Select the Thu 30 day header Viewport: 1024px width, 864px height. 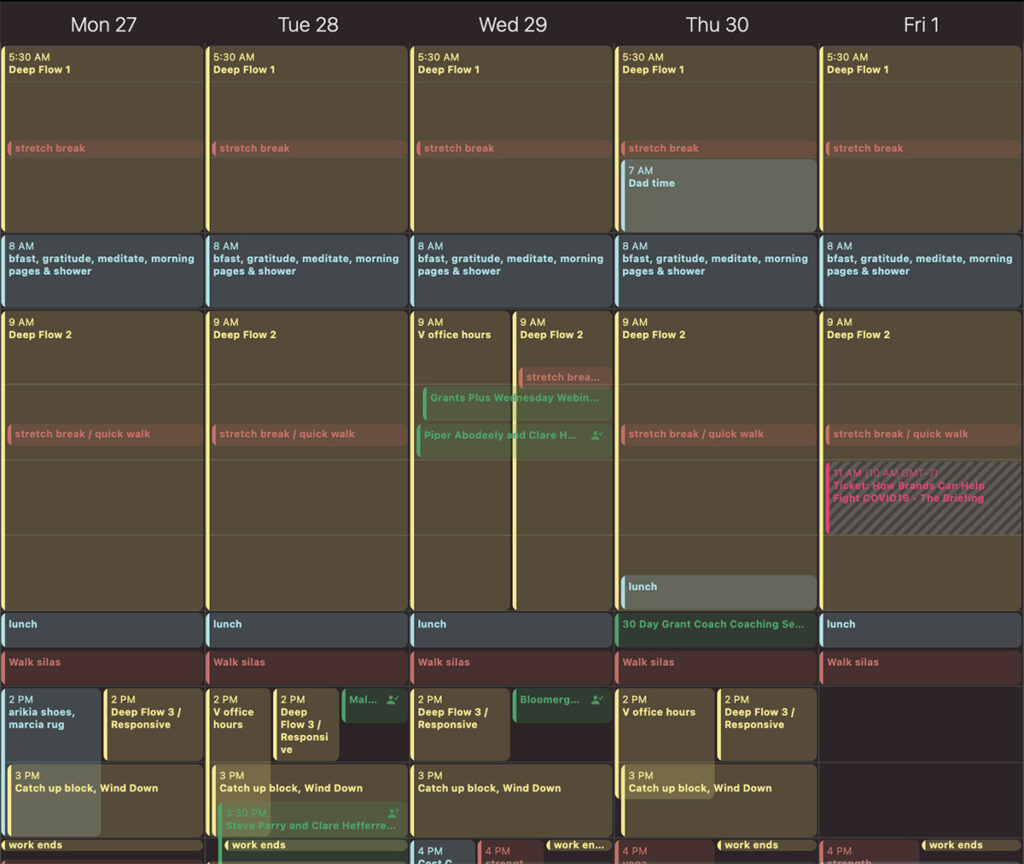point(716,25)
